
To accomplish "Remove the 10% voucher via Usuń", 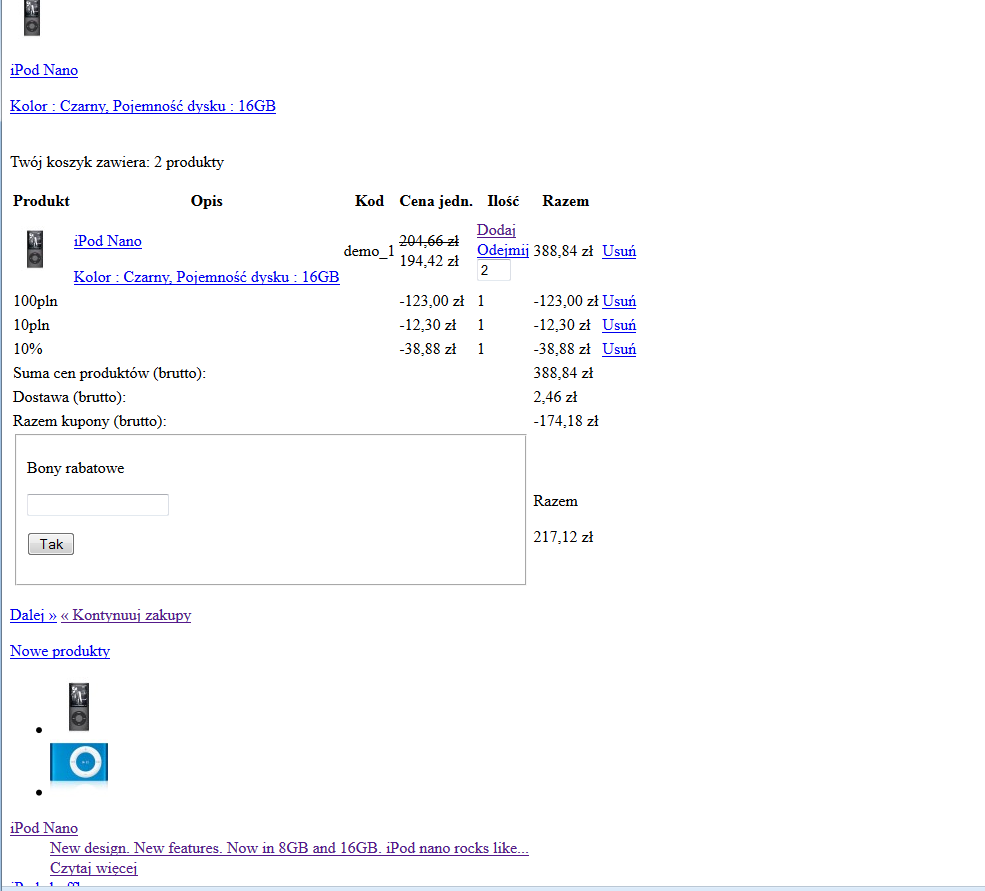I will [619, 349].
